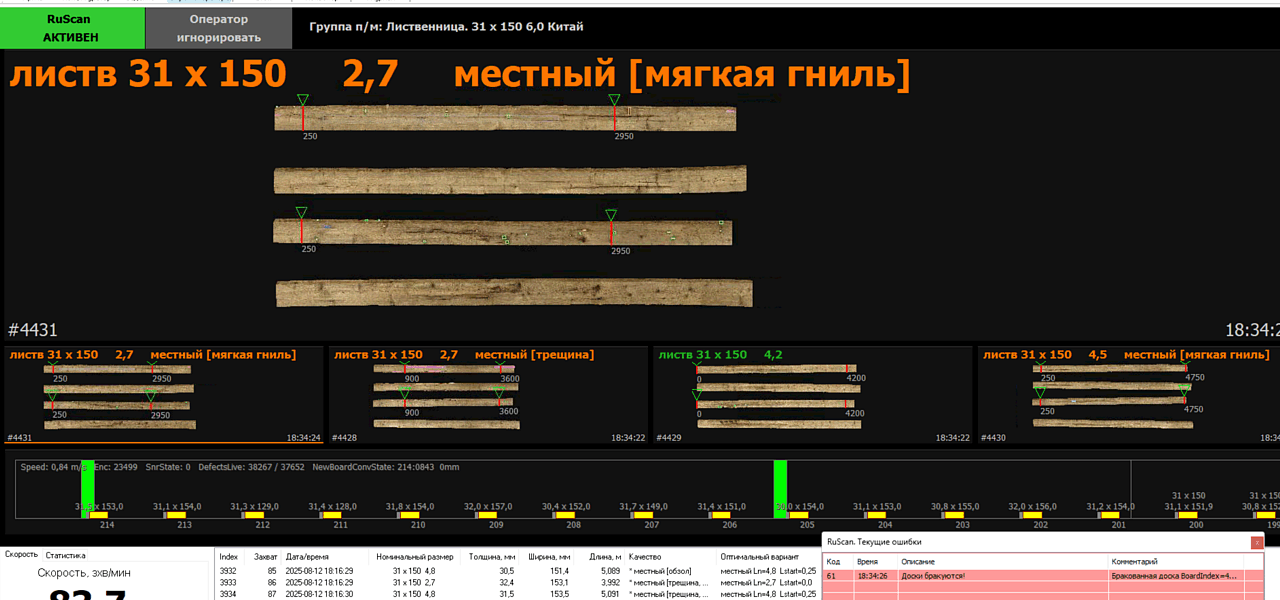Close the RuScan Текущие ошибки window
Viewport: 1280px width, 600px height.
pyautogui.click(x=1256, y=542)
